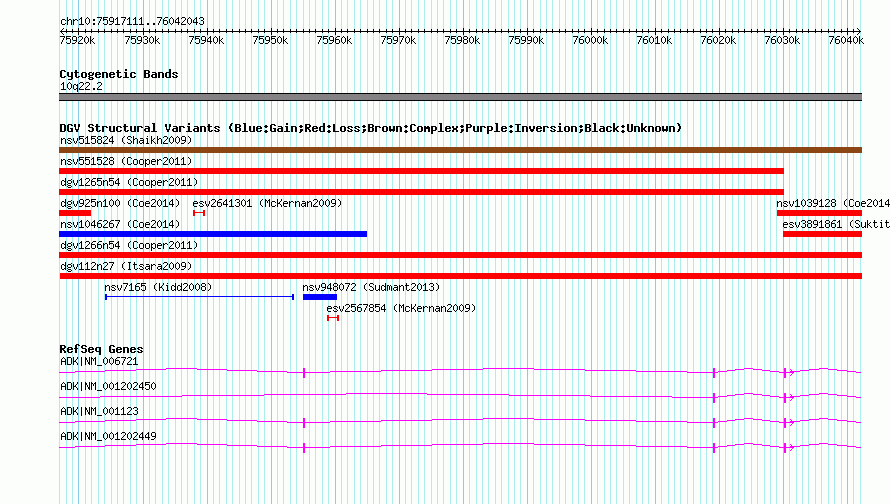890x504 pixels.
Task: Click the small red esv2567854 variant marker
Action: (333, 318)
